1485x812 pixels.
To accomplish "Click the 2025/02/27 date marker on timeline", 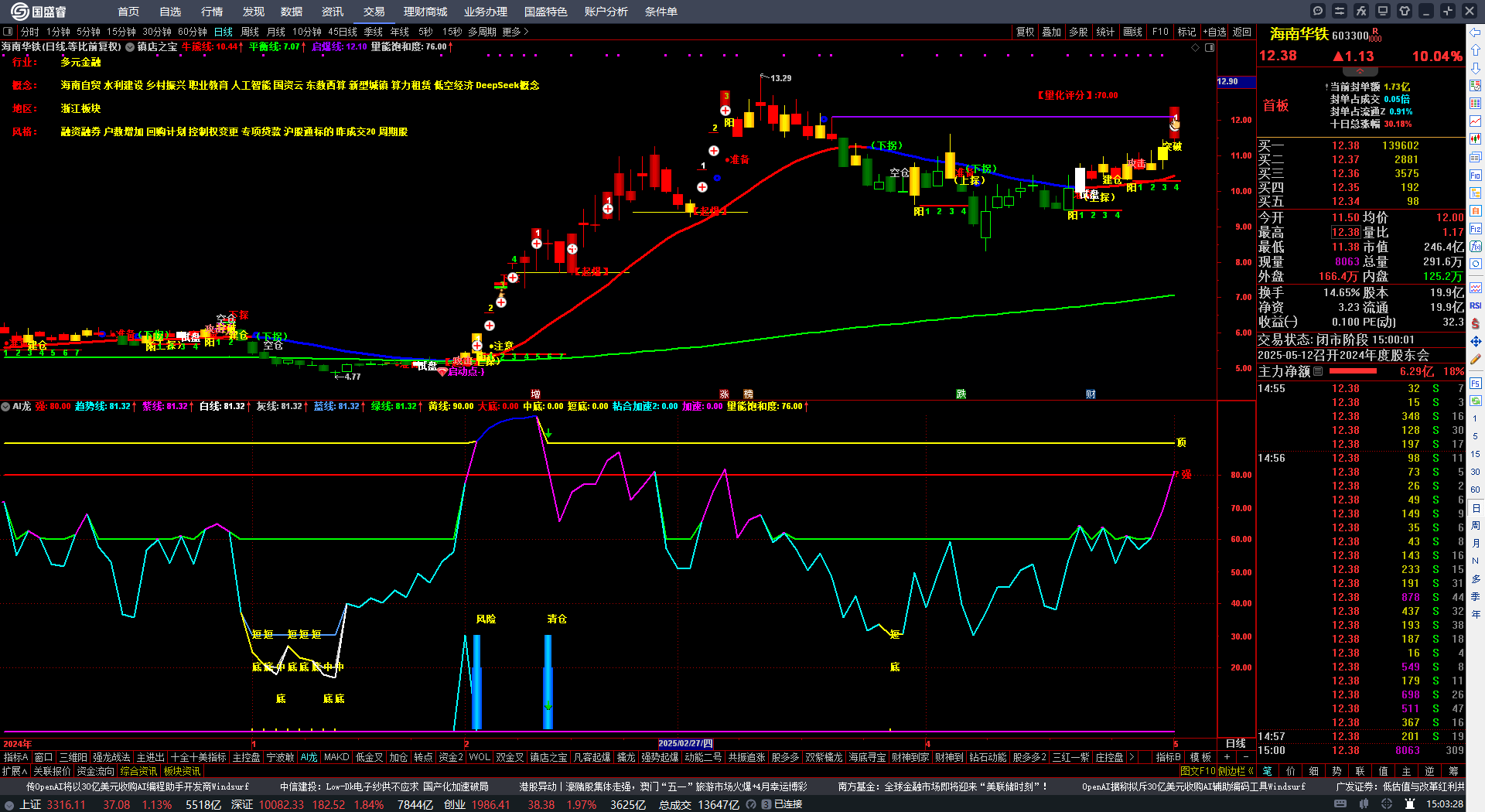I will (x=685, y=744).
